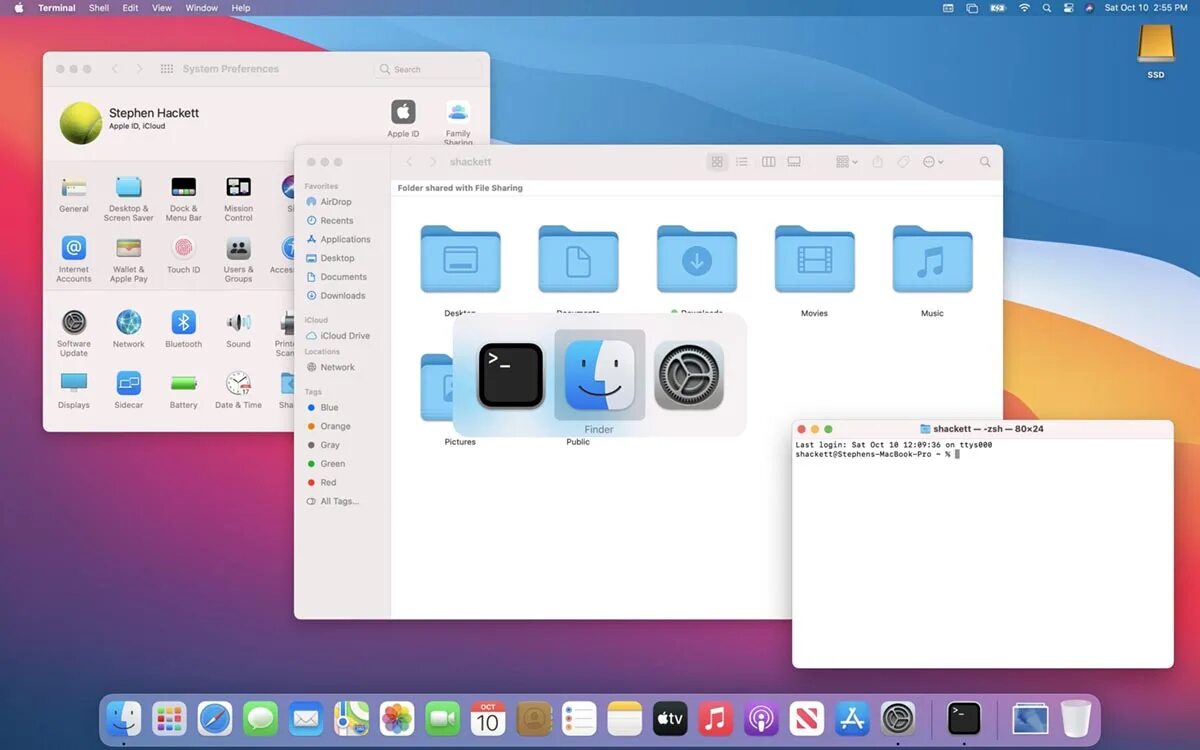Click the System Preferences search field

coord(428,69)
